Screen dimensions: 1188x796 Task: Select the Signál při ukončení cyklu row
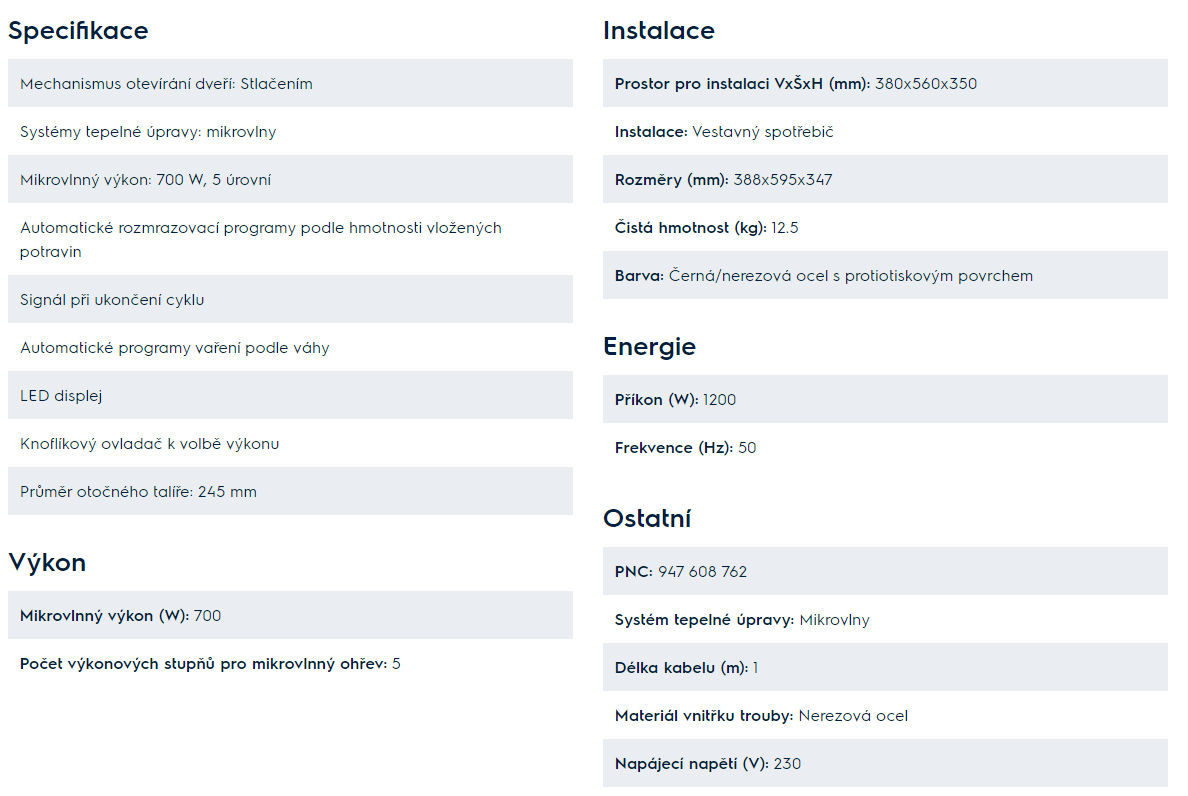290,299
